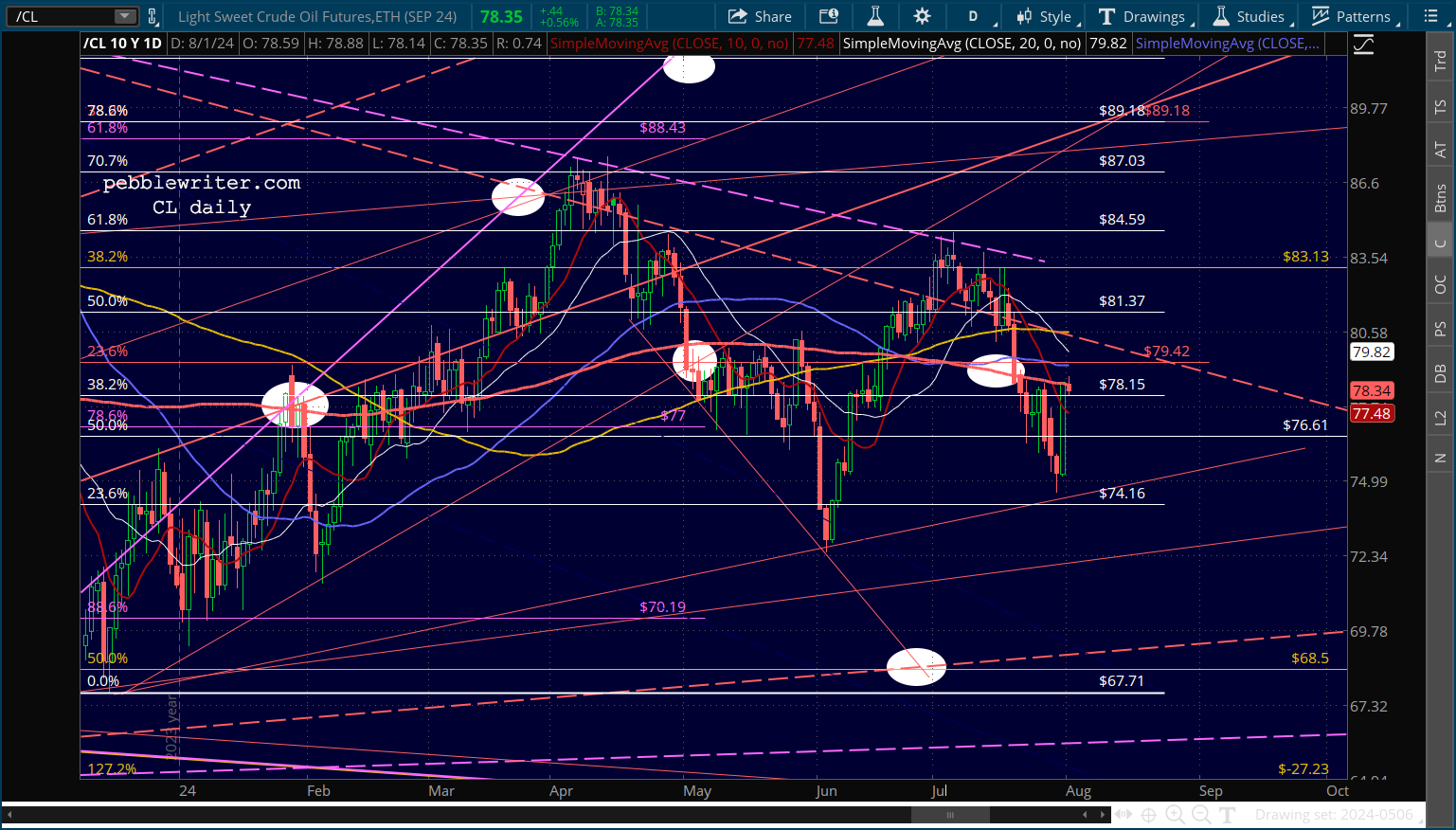Open the D timeframe dropdown

[x=979, y=16]
